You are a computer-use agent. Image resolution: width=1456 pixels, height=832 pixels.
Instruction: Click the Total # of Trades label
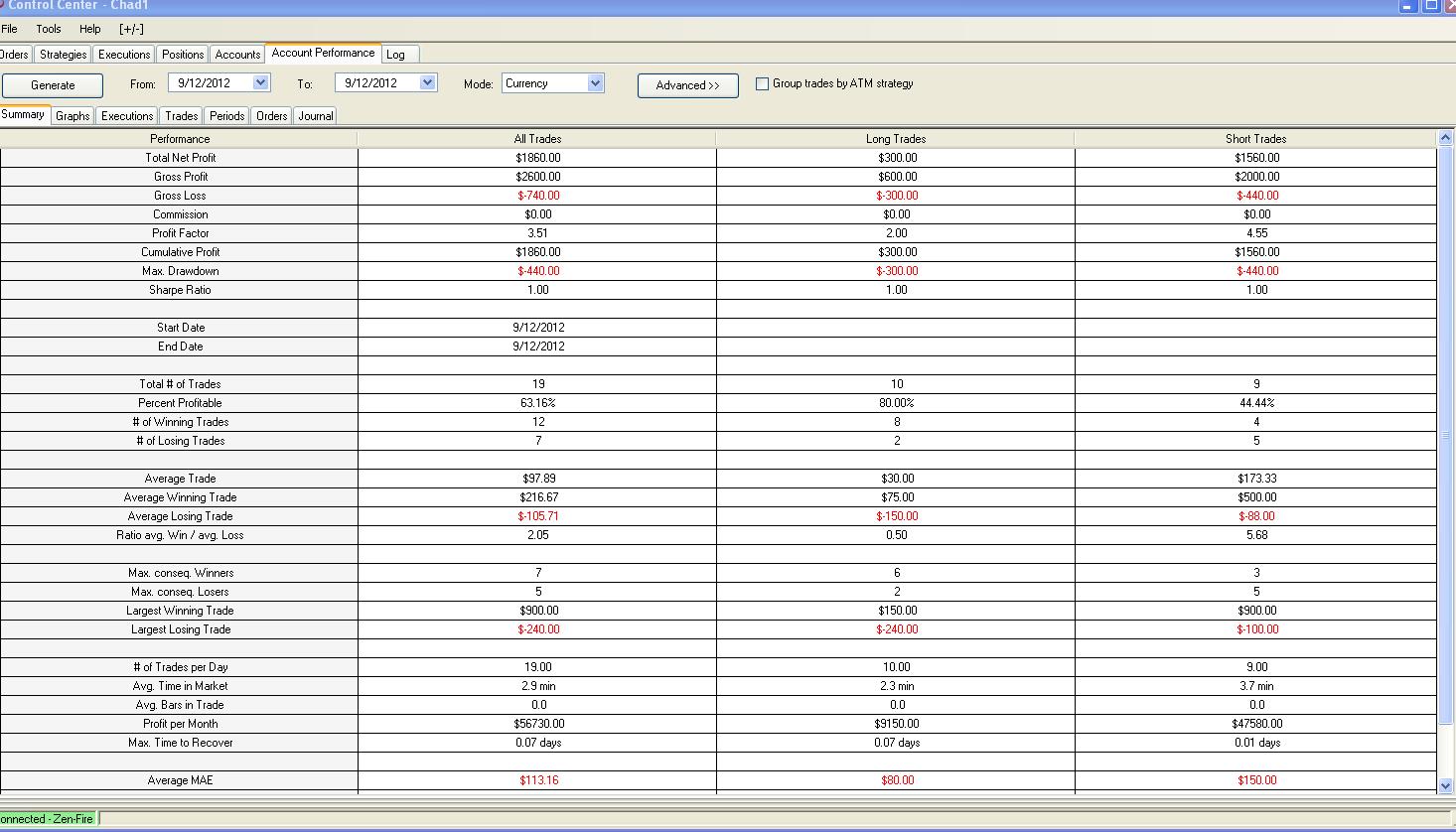[x=180, y=384]
